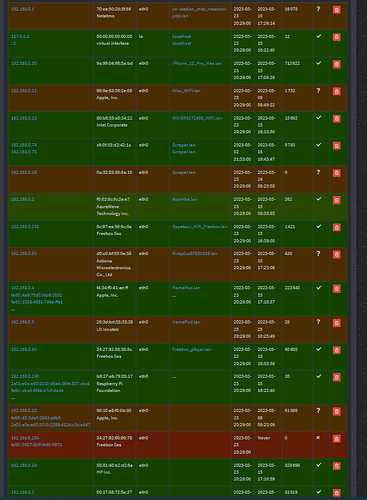The image size is (367, 500).
Task: Open the Roomba.lan hostname link
Action: click(x=185, y=199)
